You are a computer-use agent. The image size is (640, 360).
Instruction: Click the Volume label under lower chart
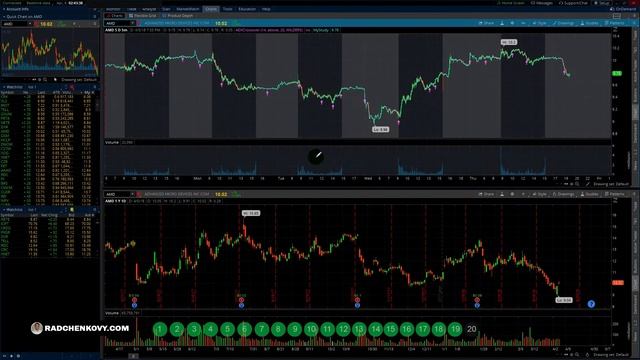[x=112, y=313]
